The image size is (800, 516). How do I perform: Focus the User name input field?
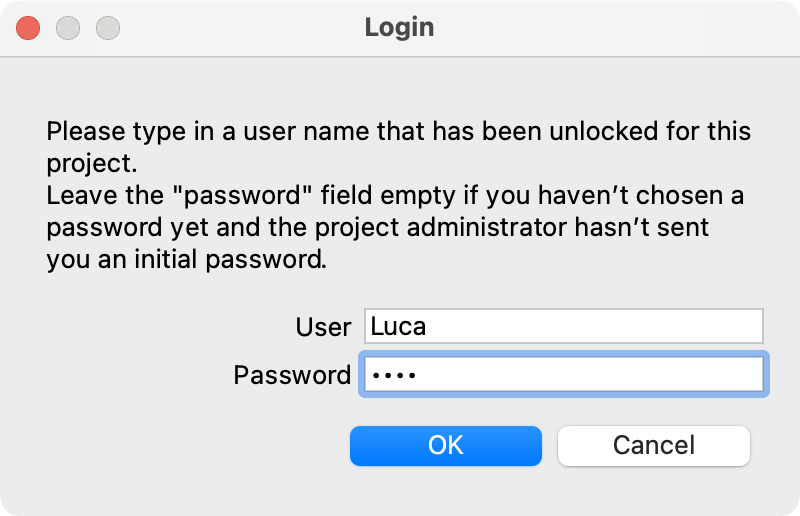coord(563,326)
